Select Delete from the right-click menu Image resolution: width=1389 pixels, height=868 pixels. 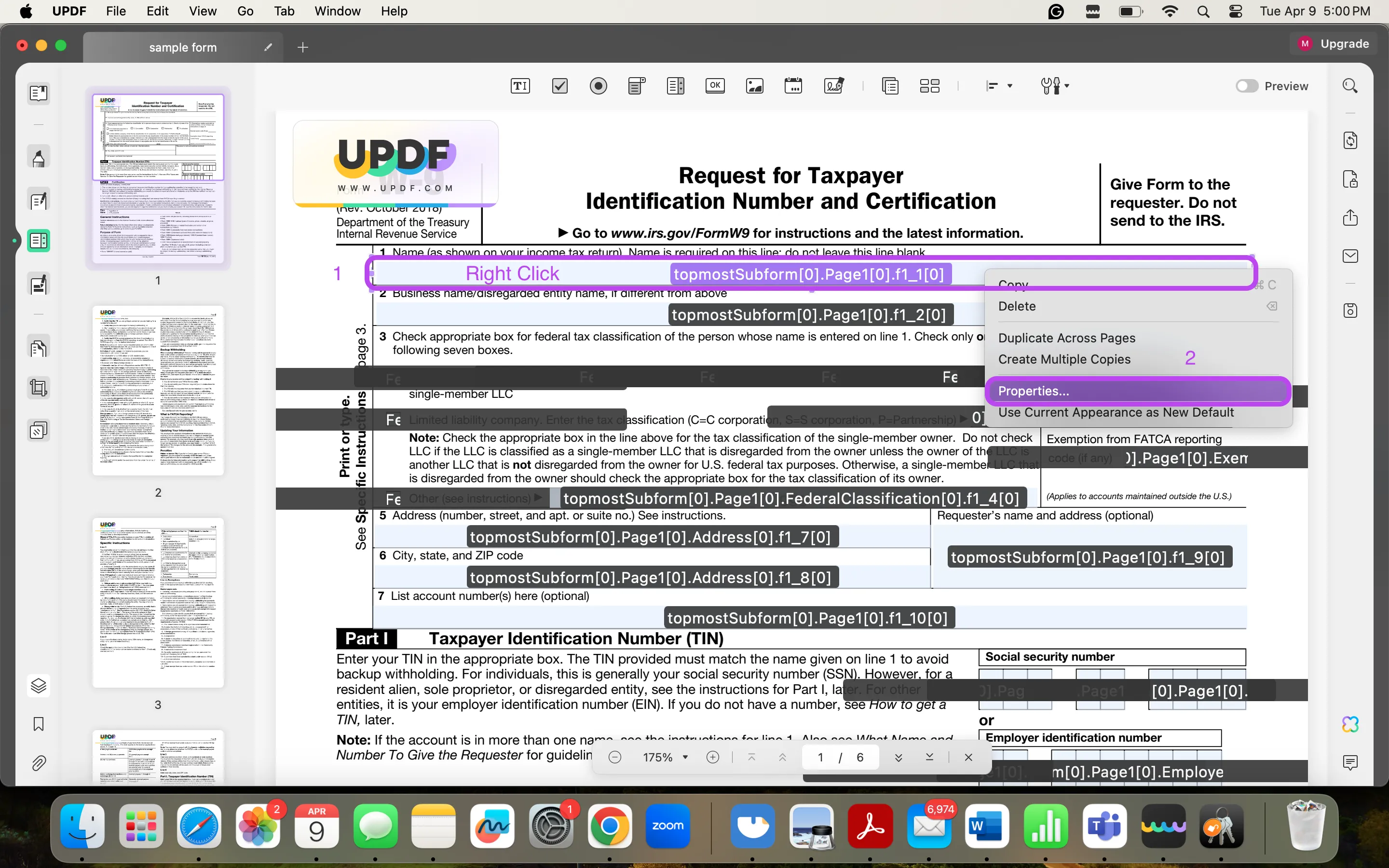1017,306
